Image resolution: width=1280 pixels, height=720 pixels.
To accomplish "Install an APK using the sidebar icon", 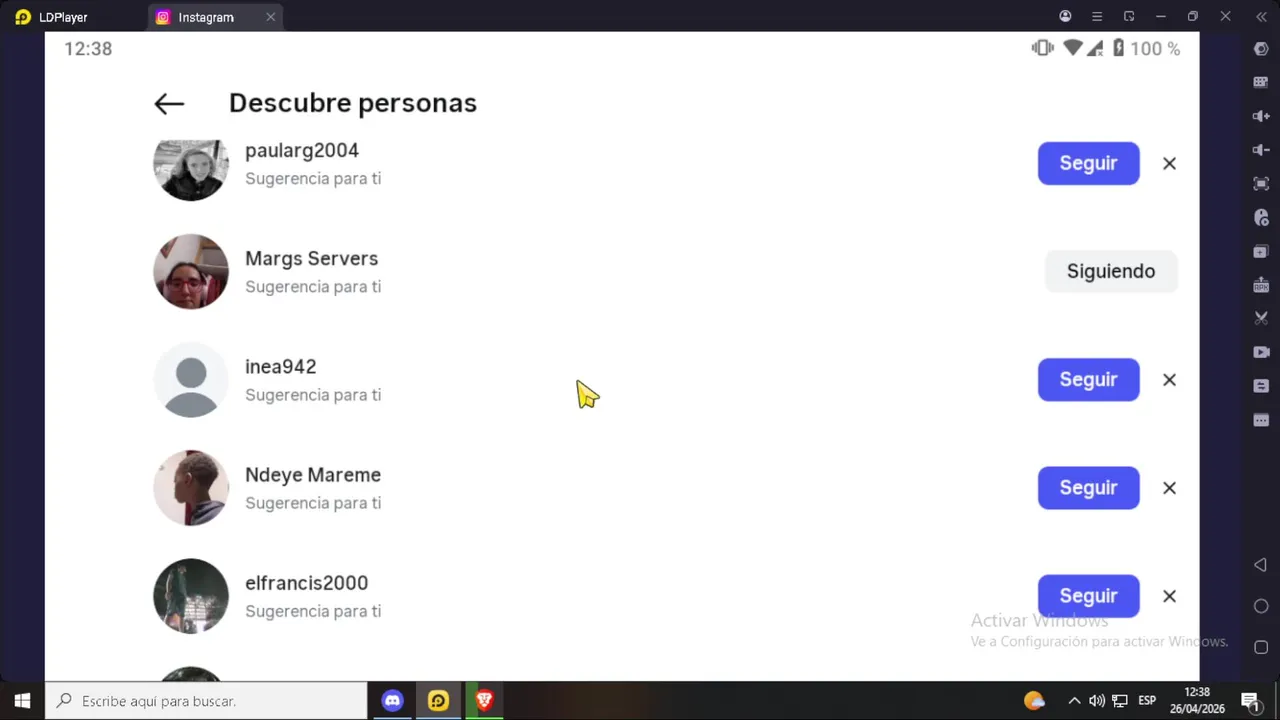I will (x=1261, y=285).
